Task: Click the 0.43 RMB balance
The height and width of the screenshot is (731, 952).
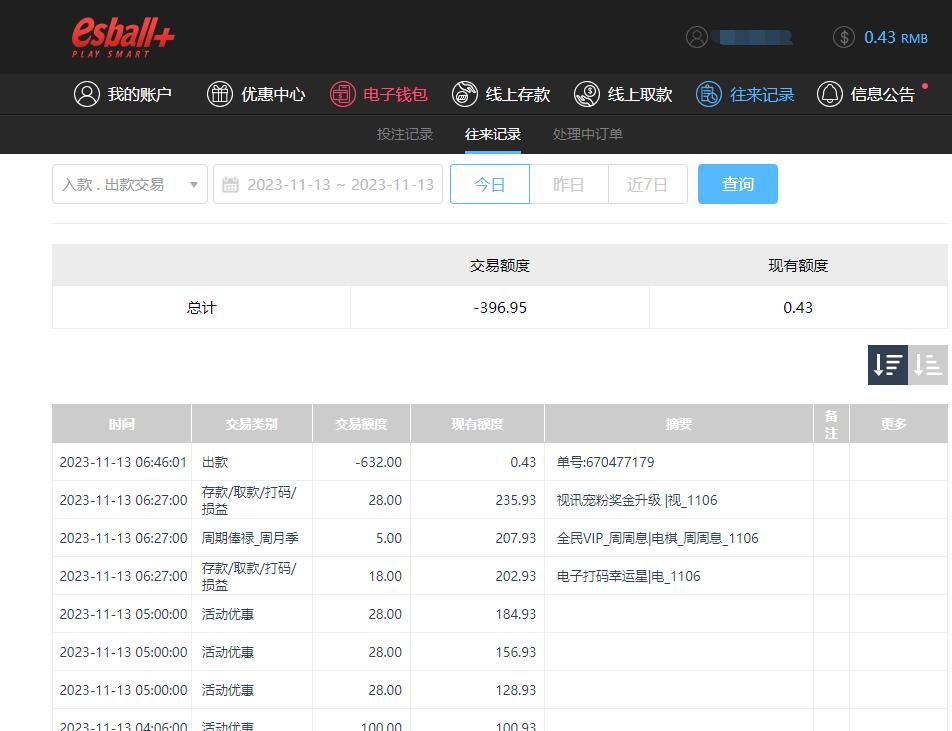Action: [x=896, y=38]
